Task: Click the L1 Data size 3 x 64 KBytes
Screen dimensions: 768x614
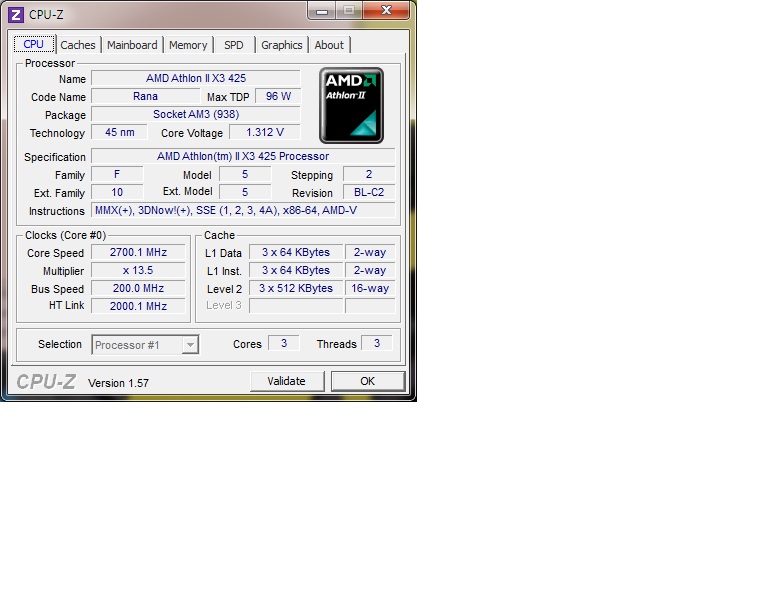Action: click(x=296, y=253)
